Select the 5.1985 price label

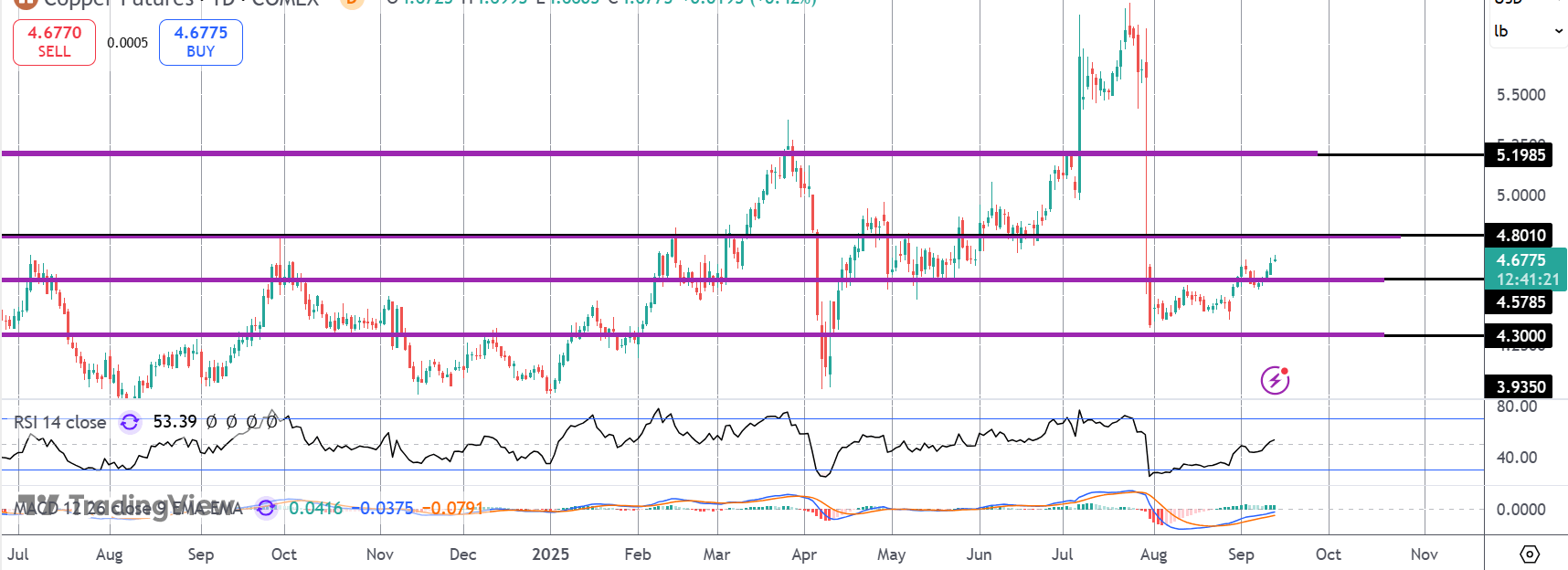click(1519, 154)
